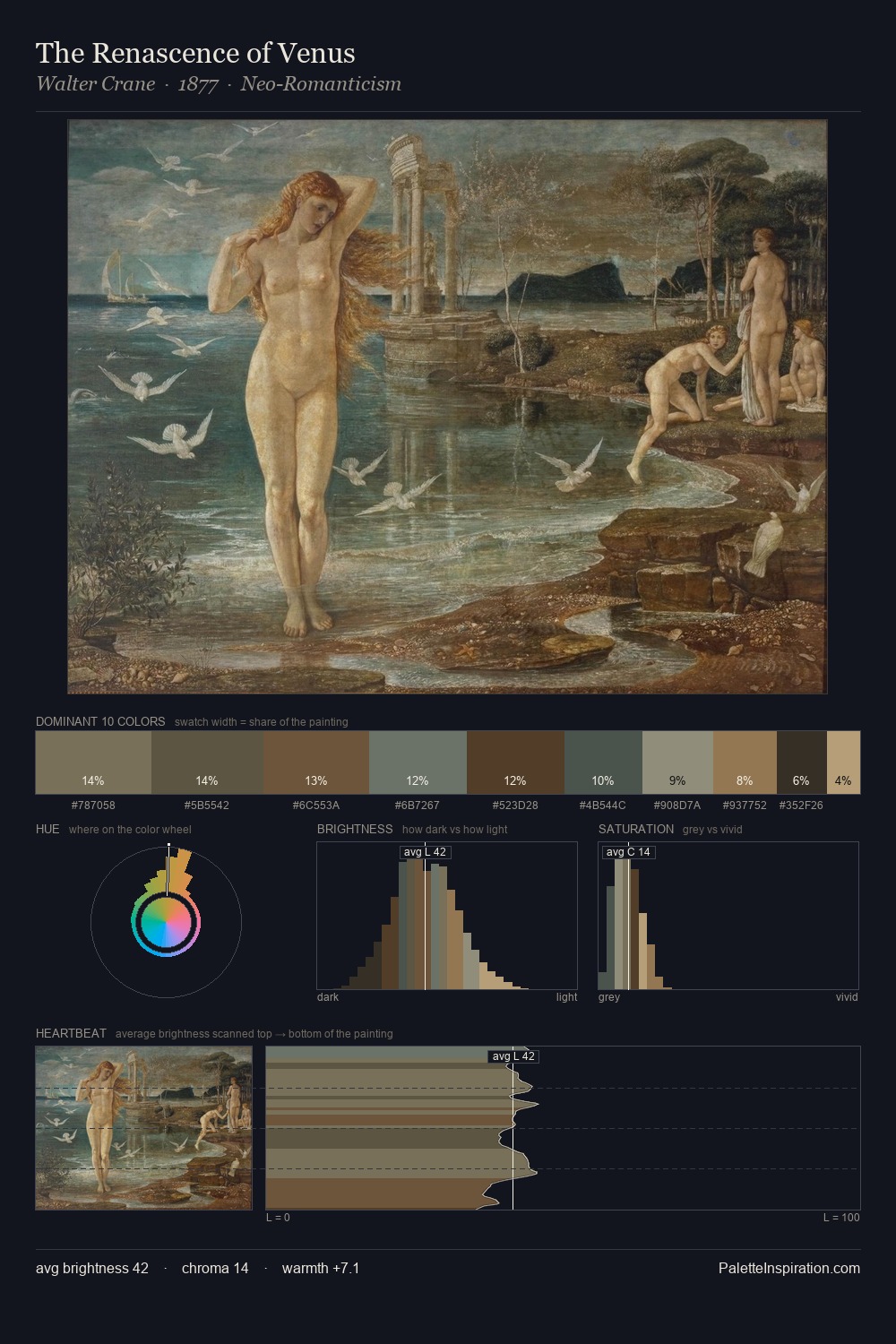896x1344 pixels.
Task: Click the 'HEARTBEAT' section heading
Action: 71,1033
